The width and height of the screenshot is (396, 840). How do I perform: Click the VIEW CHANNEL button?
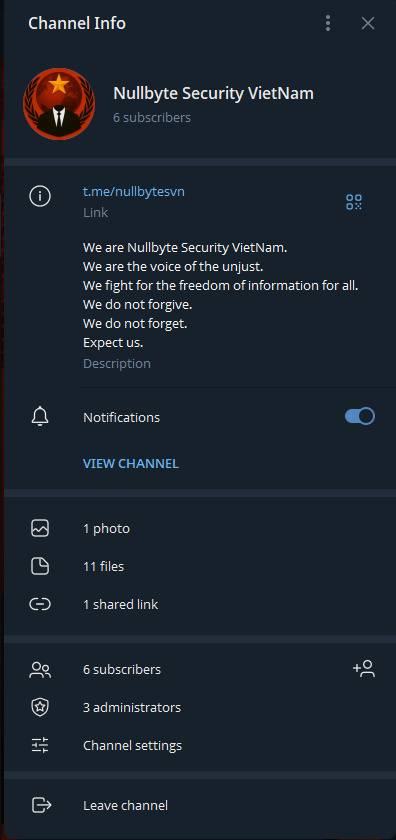click(x=131, y=463)
